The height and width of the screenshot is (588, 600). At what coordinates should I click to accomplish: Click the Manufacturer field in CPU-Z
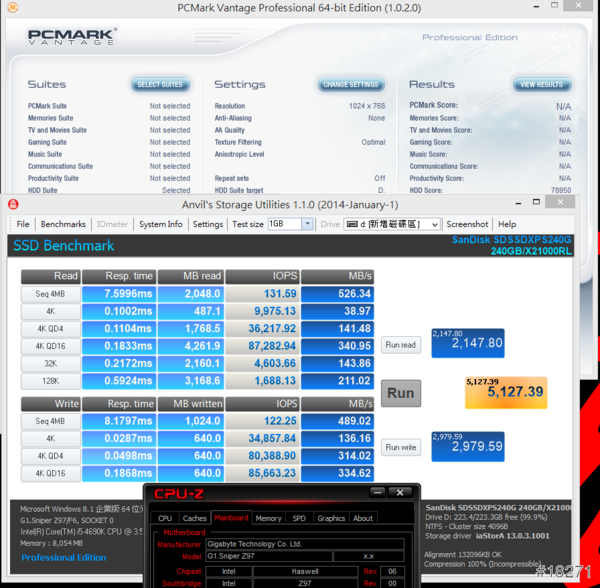pos(305,544)
